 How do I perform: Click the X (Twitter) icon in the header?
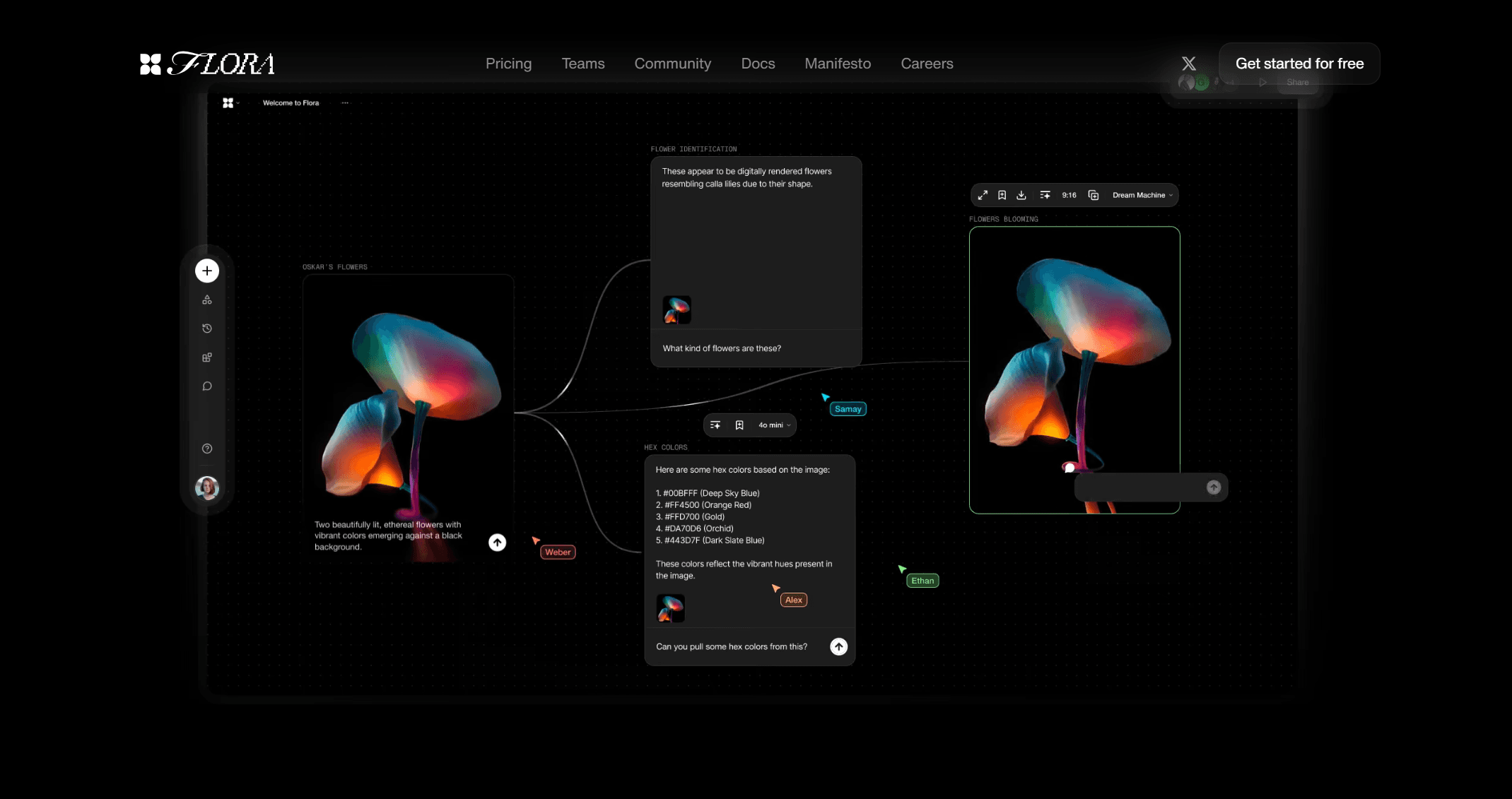[x=1189, y=64]
